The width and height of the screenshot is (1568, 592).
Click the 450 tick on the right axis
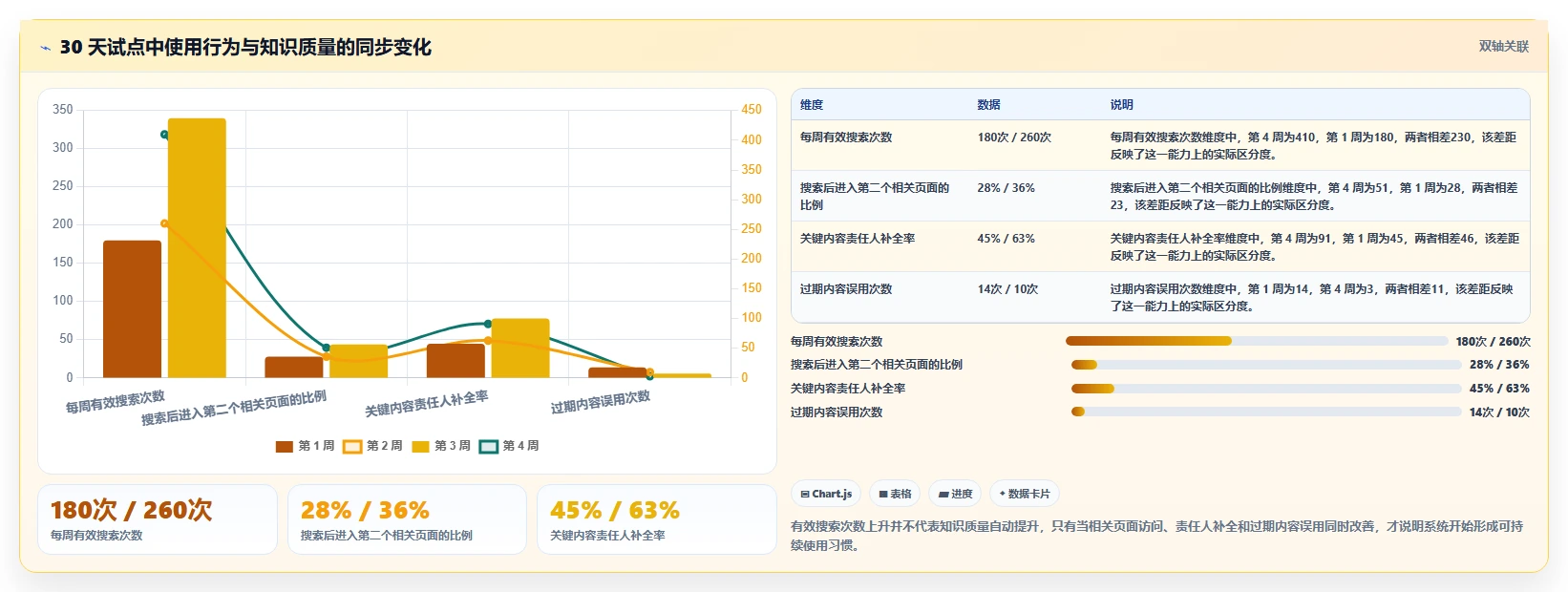coord(752,110)
